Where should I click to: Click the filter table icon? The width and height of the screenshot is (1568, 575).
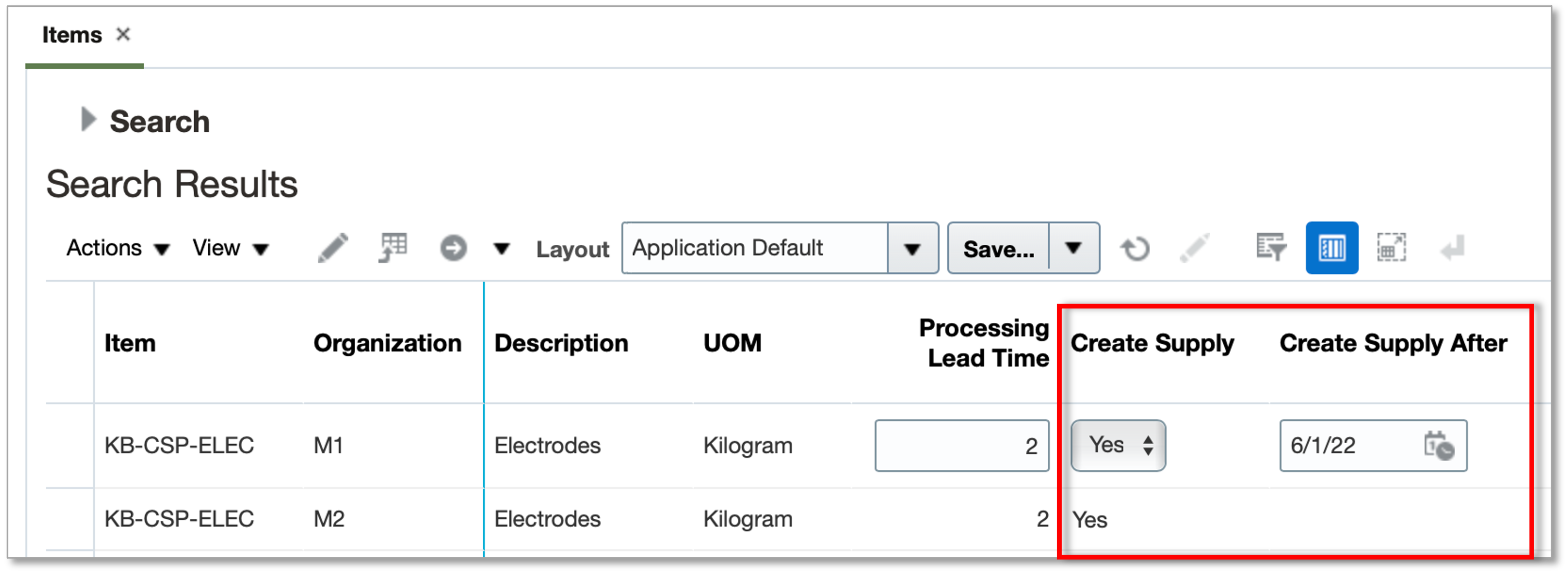(x=1271, y=248)
